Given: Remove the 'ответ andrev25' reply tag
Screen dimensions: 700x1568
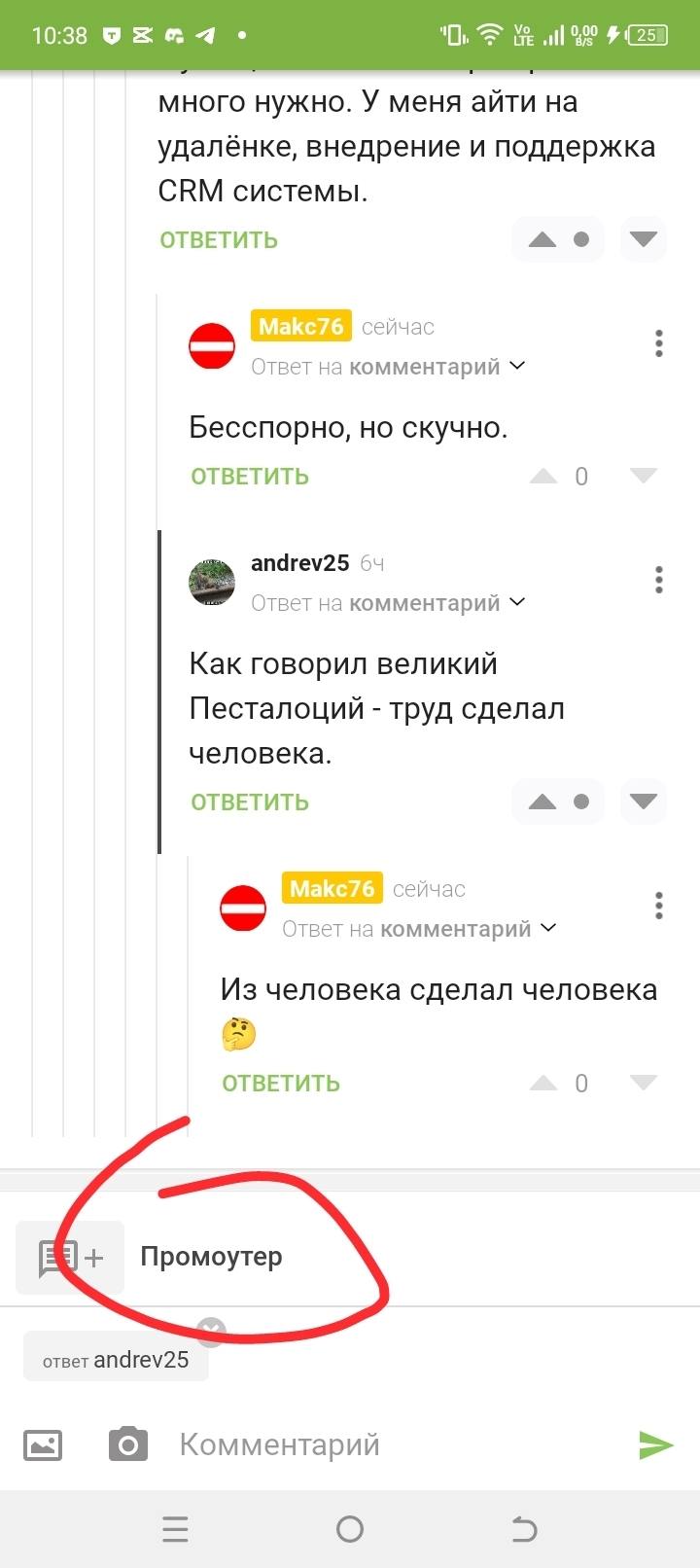Looking at the screenshot, I should pyautogui.click(x=211, y=1330).
